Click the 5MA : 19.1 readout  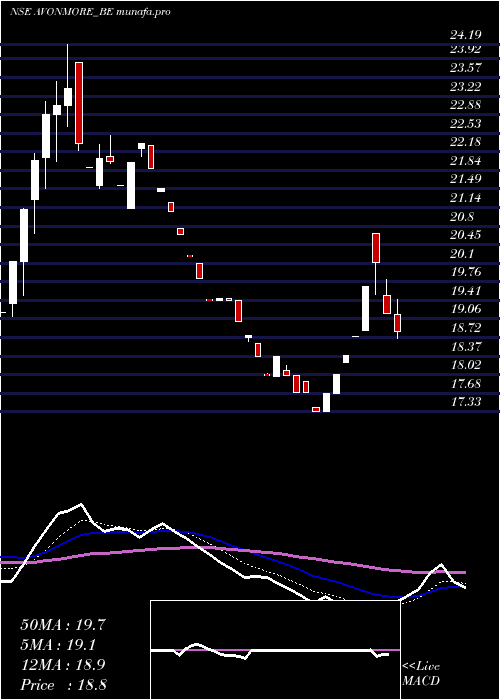click(58, 645)
